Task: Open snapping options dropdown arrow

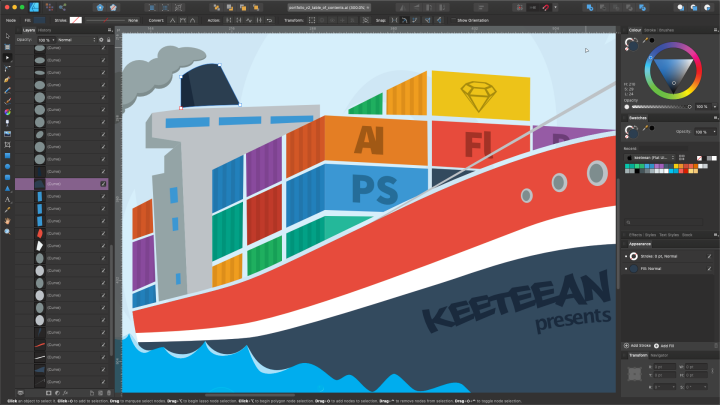Action: (556, 7)
